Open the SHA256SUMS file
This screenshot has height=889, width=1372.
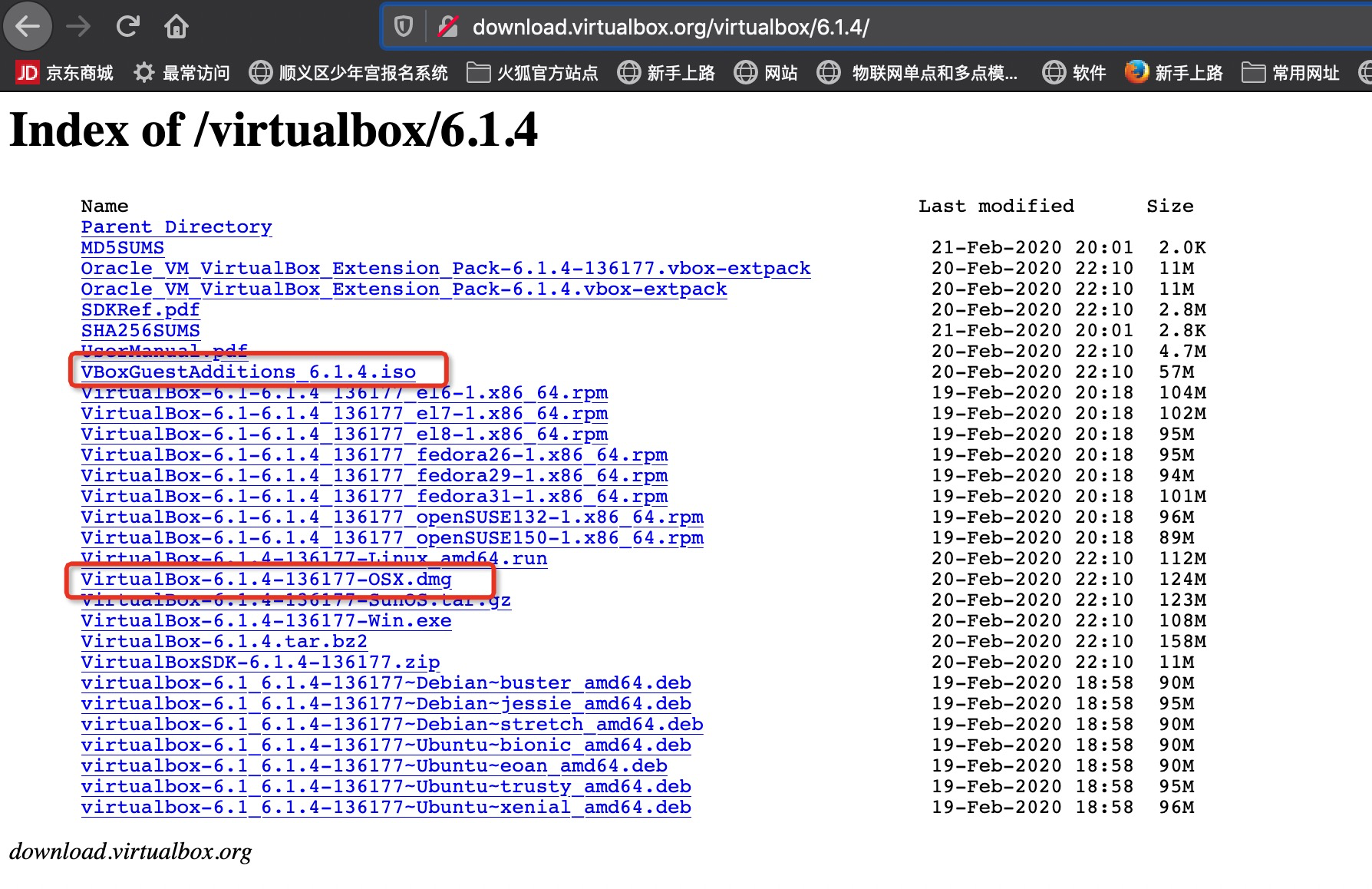click(140, 331)
